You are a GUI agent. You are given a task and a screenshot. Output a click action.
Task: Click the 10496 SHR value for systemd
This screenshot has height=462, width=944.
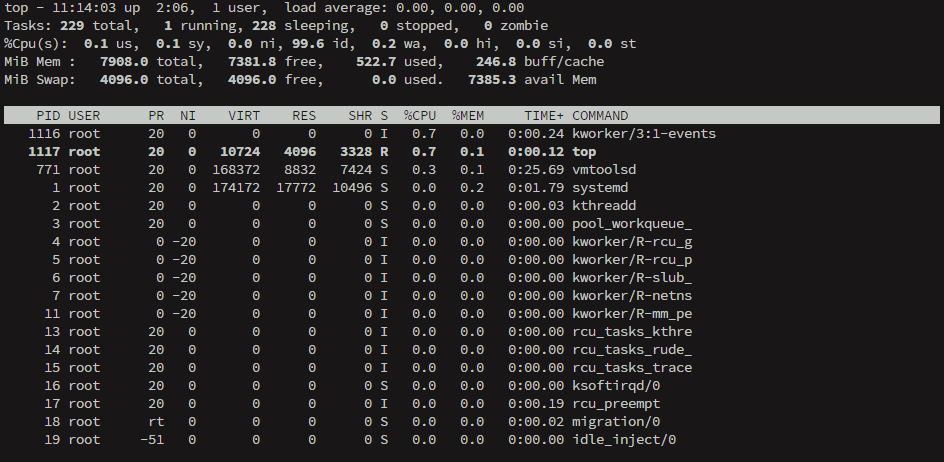(352, 188)
